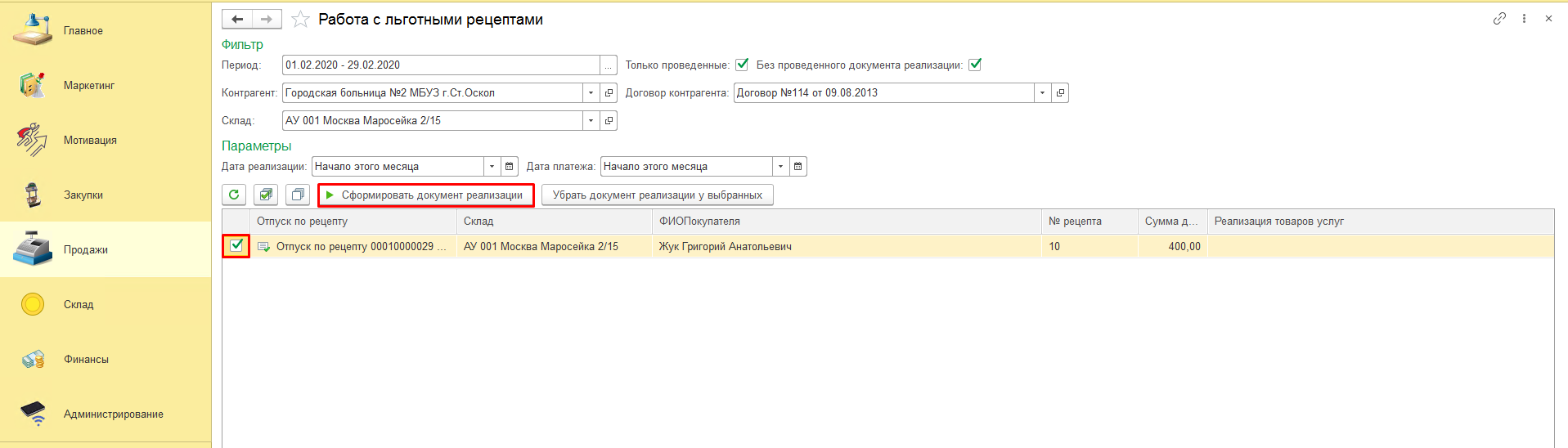Click the refresh list icon
Viewport: 1568px width, 448px height.
(234, 195)
